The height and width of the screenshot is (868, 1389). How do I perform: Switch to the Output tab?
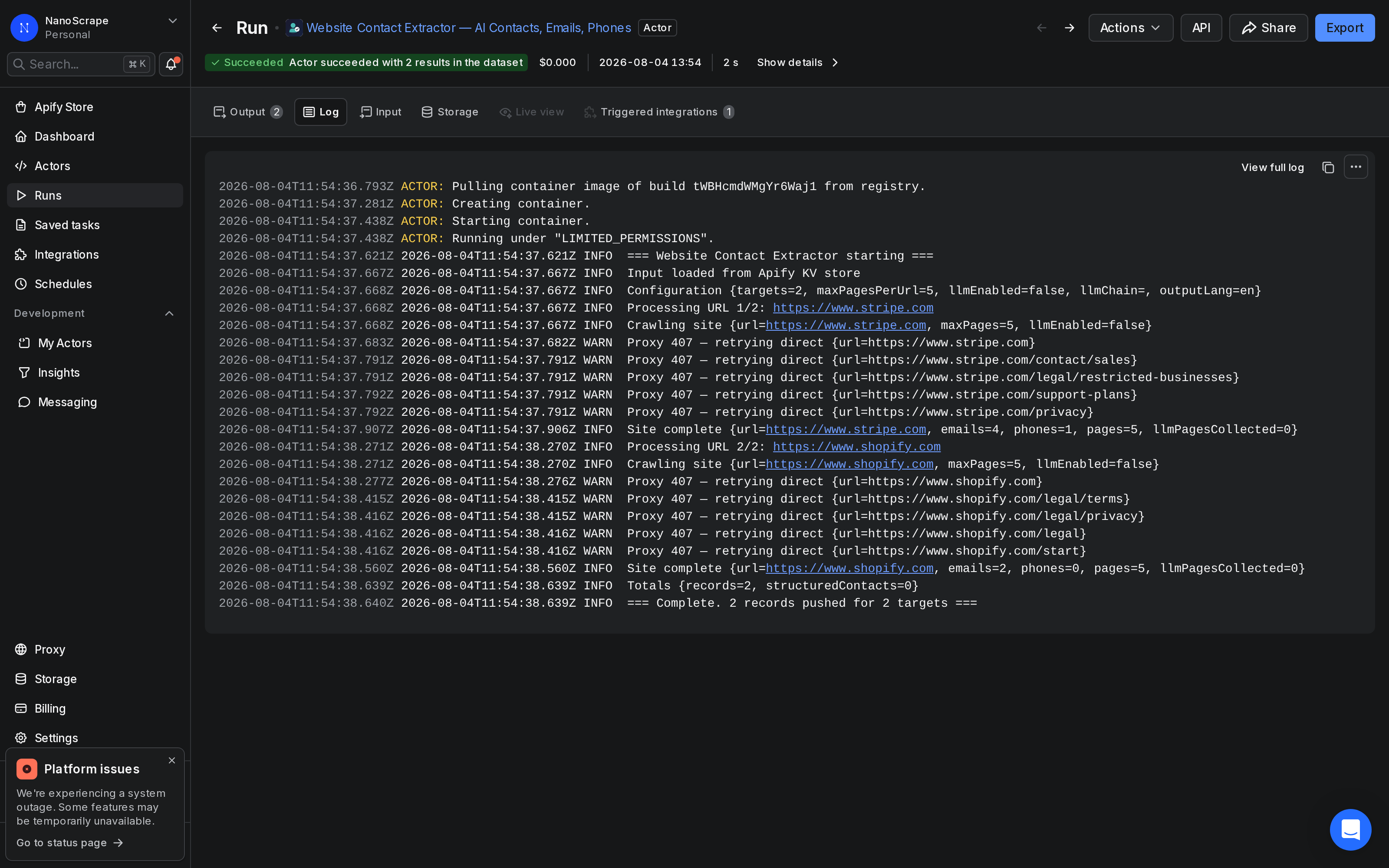(x=247, y=112)
